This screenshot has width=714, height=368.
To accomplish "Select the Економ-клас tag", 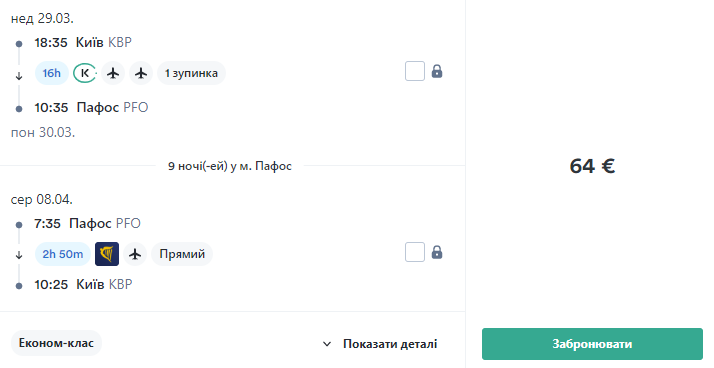I will pyautogui.click(x=56, y=343).
